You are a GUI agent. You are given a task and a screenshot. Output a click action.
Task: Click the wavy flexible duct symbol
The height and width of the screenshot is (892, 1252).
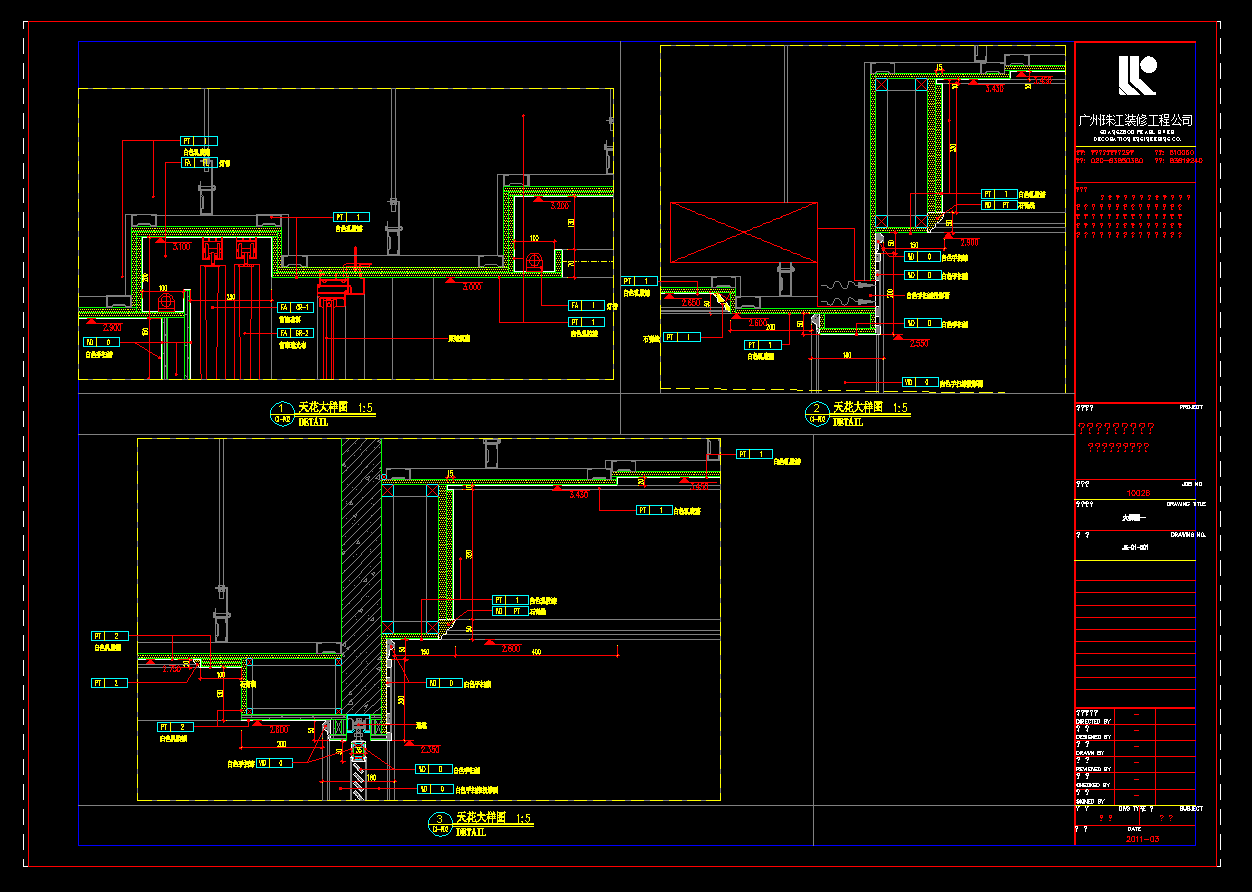[x=846, y=292]
